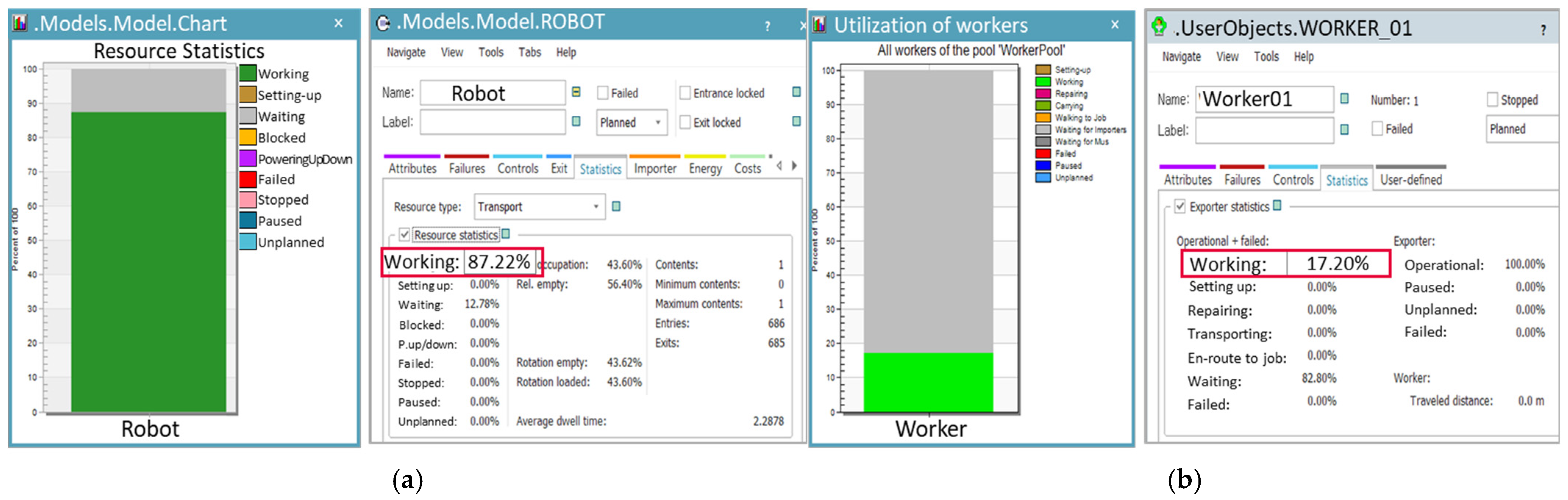Check the Stopped checkbox for Worker01
The image size is (1568, 500).
[x=1493, y=99]
